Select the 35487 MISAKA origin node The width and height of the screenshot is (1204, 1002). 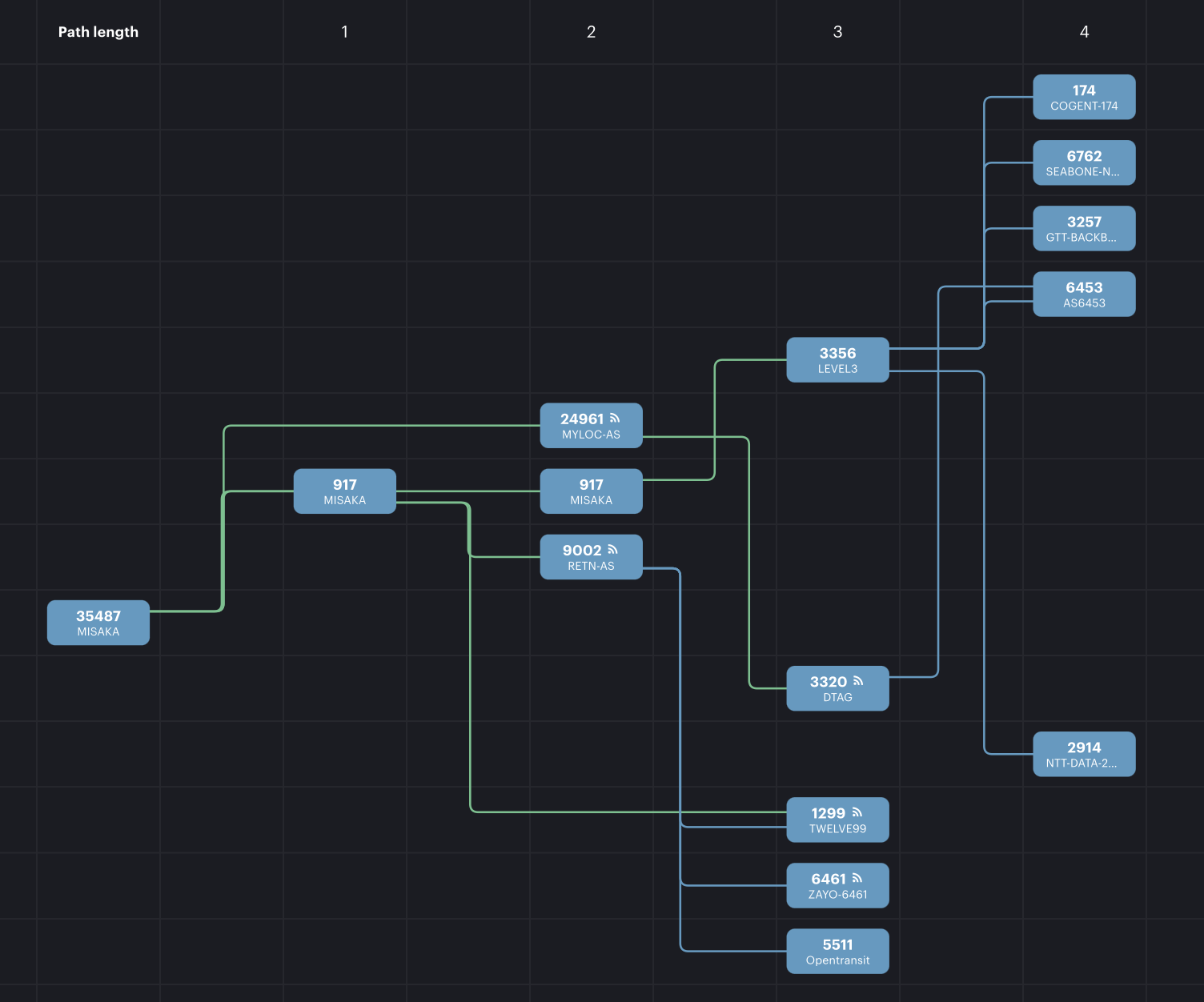coord(98,623)
